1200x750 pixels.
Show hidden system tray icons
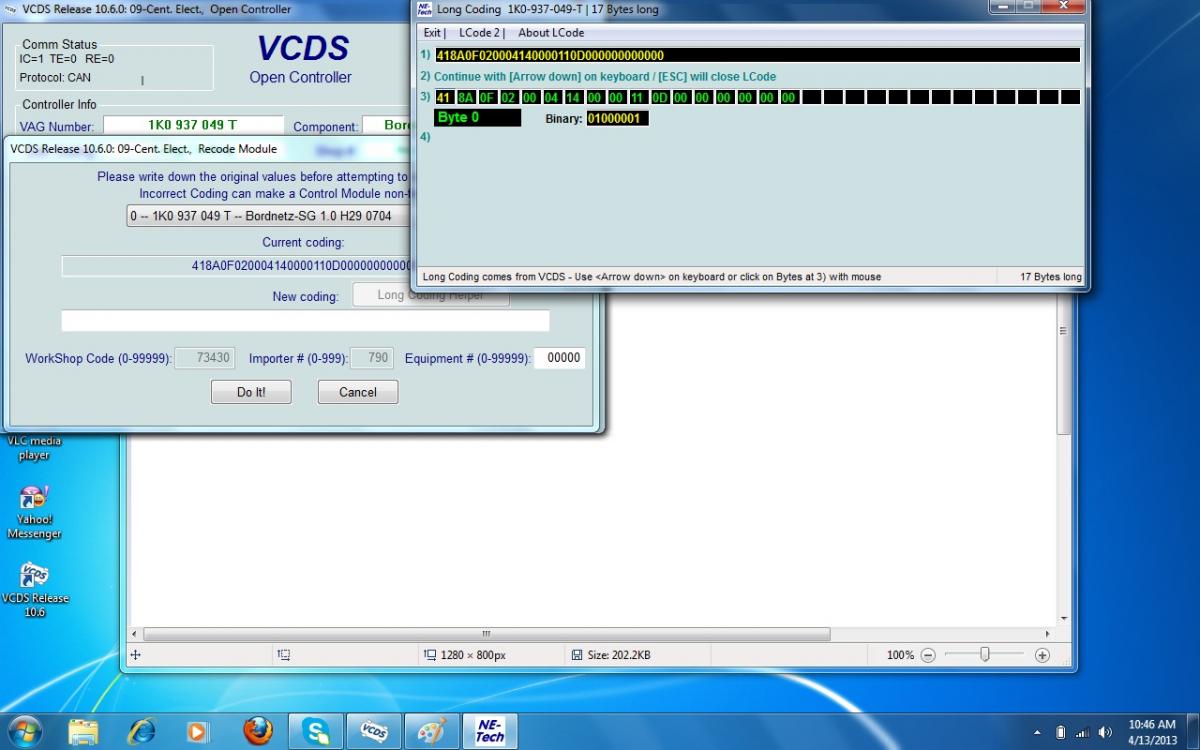tap(1037, 732)
